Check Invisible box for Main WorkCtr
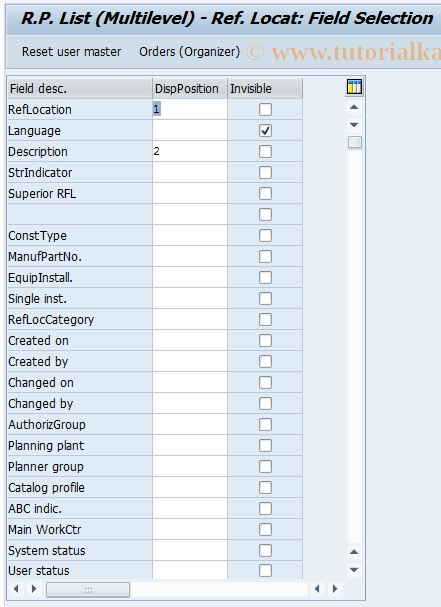The height and width of the screenshot is (607, 441). pos(265,530)
